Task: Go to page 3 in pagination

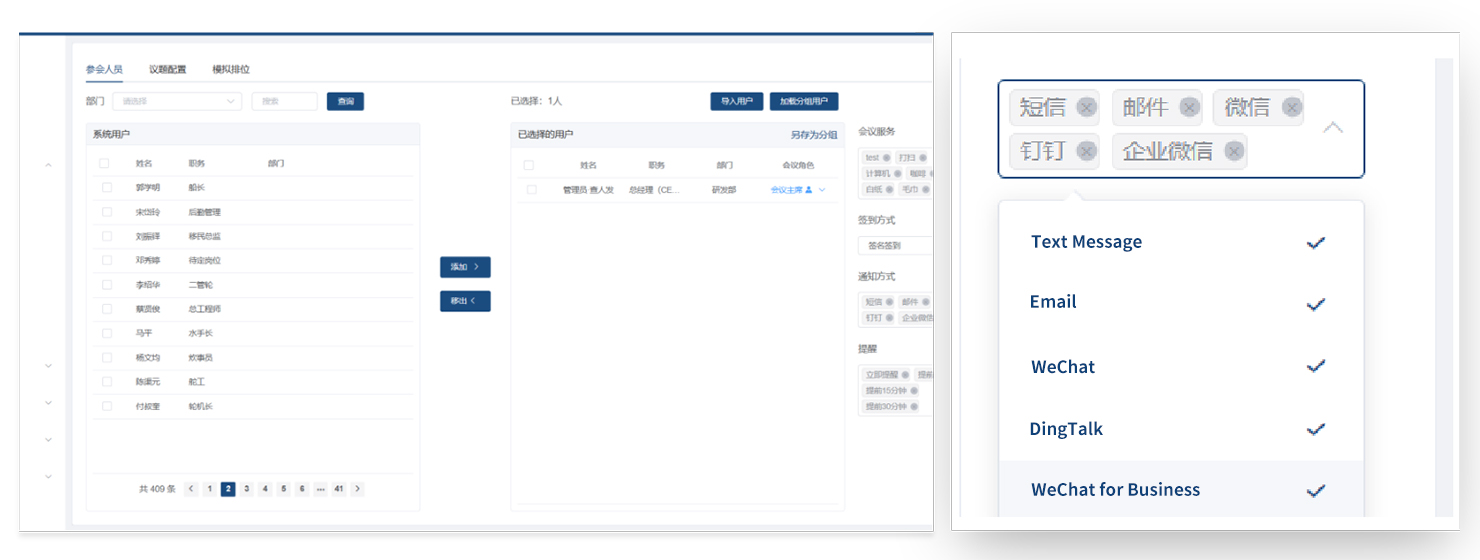Action: pyautogui.click(x=247, y=489)
